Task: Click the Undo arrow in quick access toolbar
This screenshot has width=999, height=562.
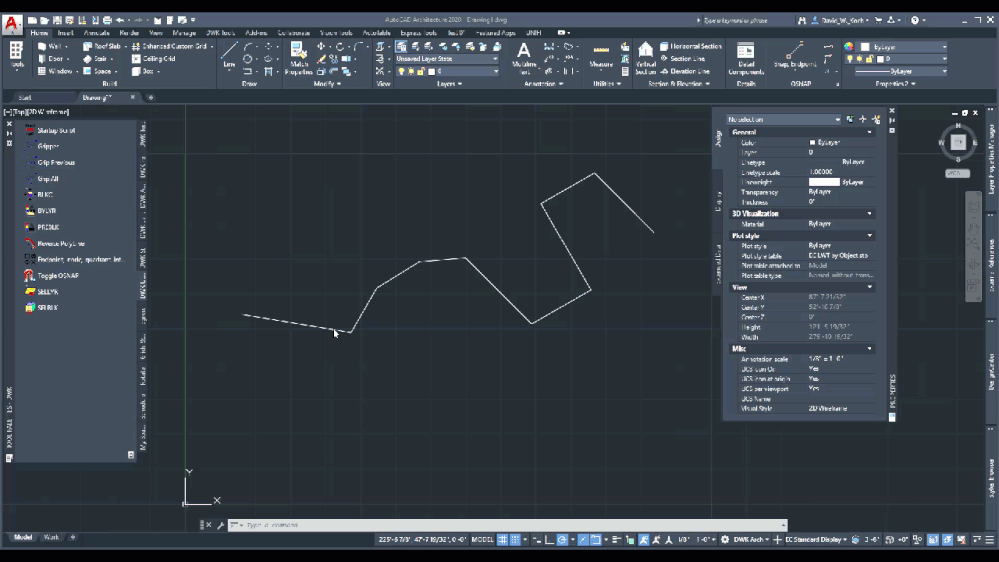Action: coord(120,20)
